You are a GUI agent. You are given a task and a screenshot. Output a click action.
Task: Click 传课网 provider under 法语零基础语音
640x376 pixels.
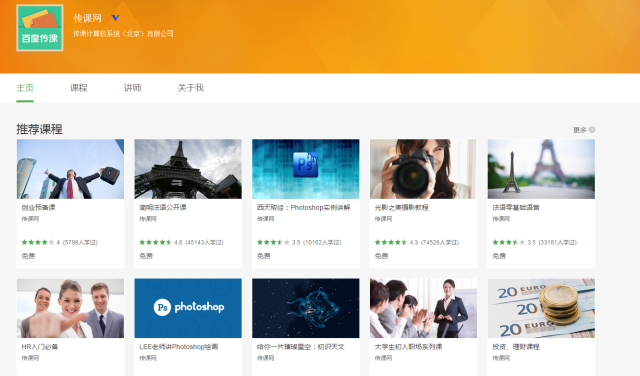pos(501,219)
